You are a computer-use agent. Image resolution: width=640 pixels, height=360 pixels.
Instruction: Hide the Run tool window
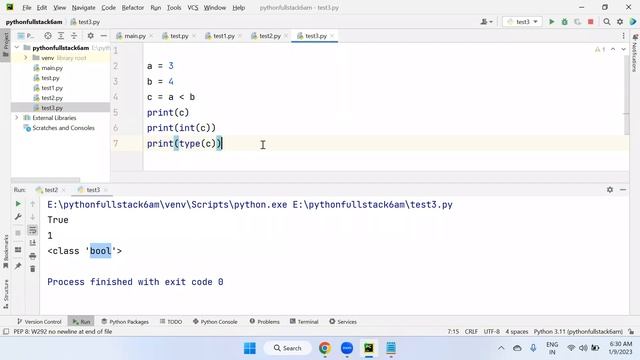[x=623, y=190]
